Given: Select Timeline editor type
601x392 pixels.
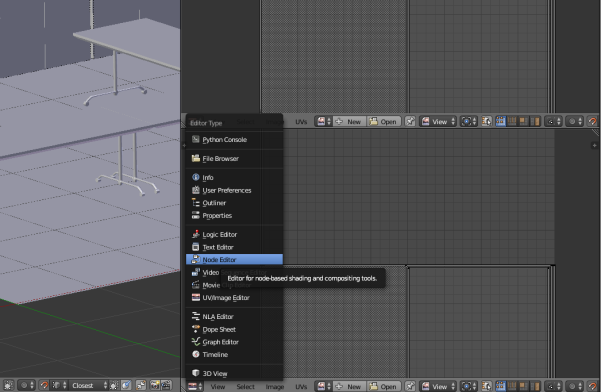Looking at the screenshot, I should pos(234,354).
